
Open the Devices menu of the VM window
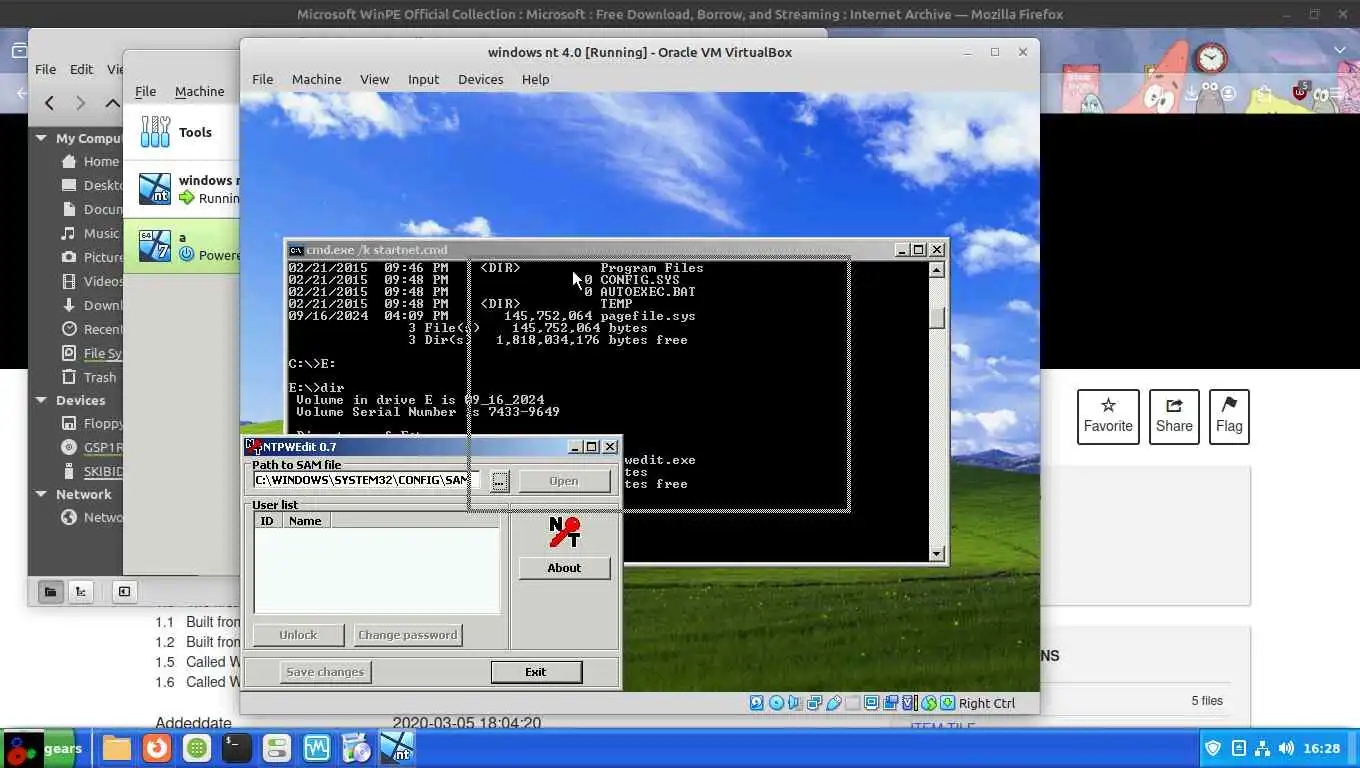480,79
